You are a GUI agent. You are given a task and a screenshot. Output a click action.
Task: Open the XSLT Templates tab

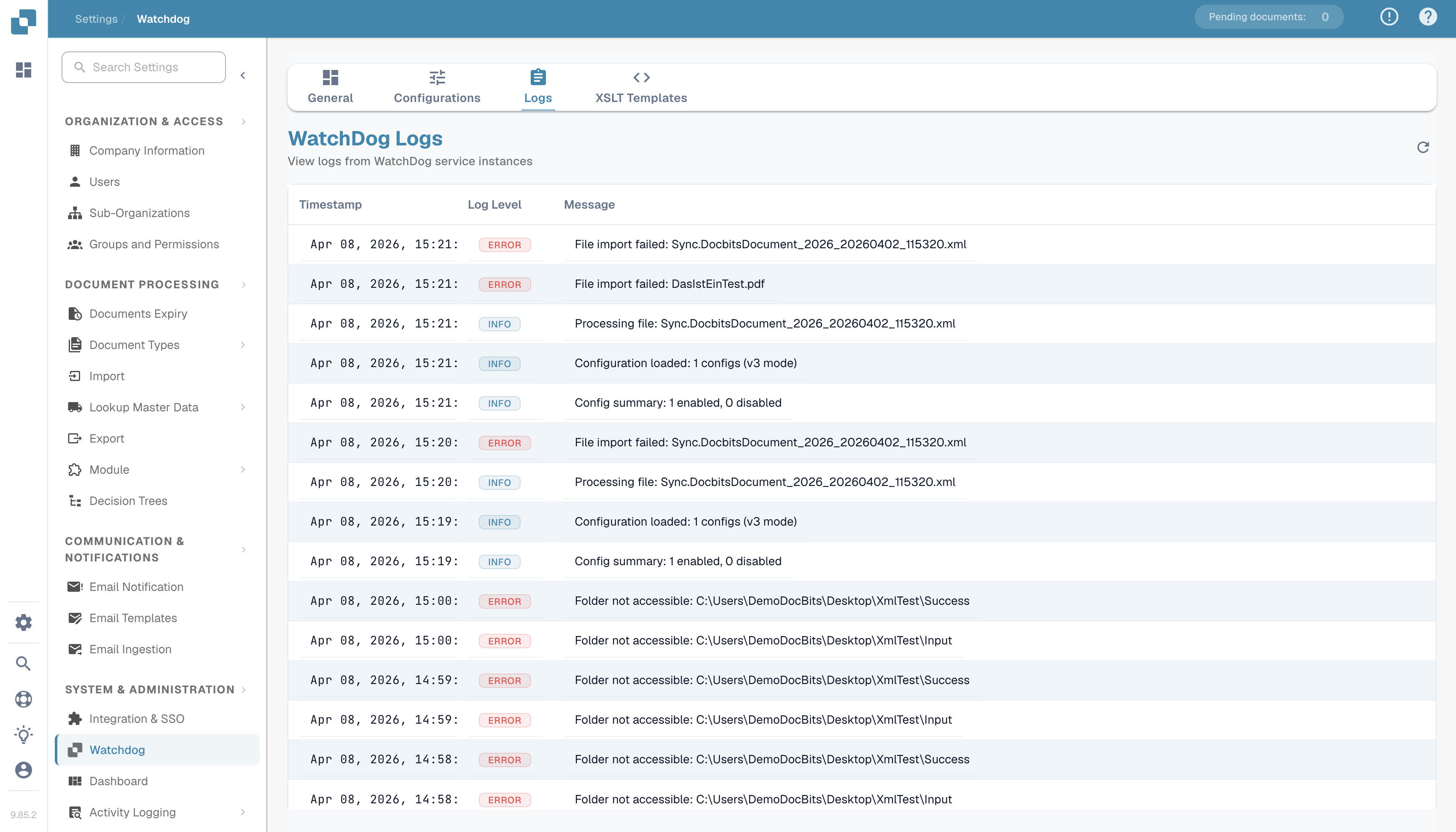pyautogui.click(x=641, y=87)
